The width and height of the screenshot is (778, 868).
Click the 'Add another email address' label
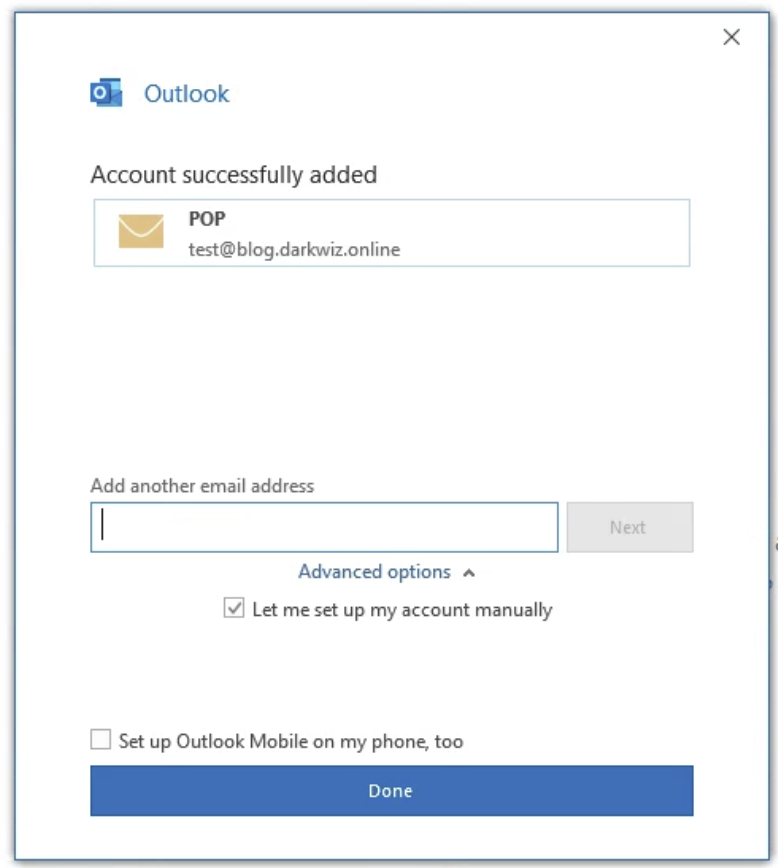[202, 486]
